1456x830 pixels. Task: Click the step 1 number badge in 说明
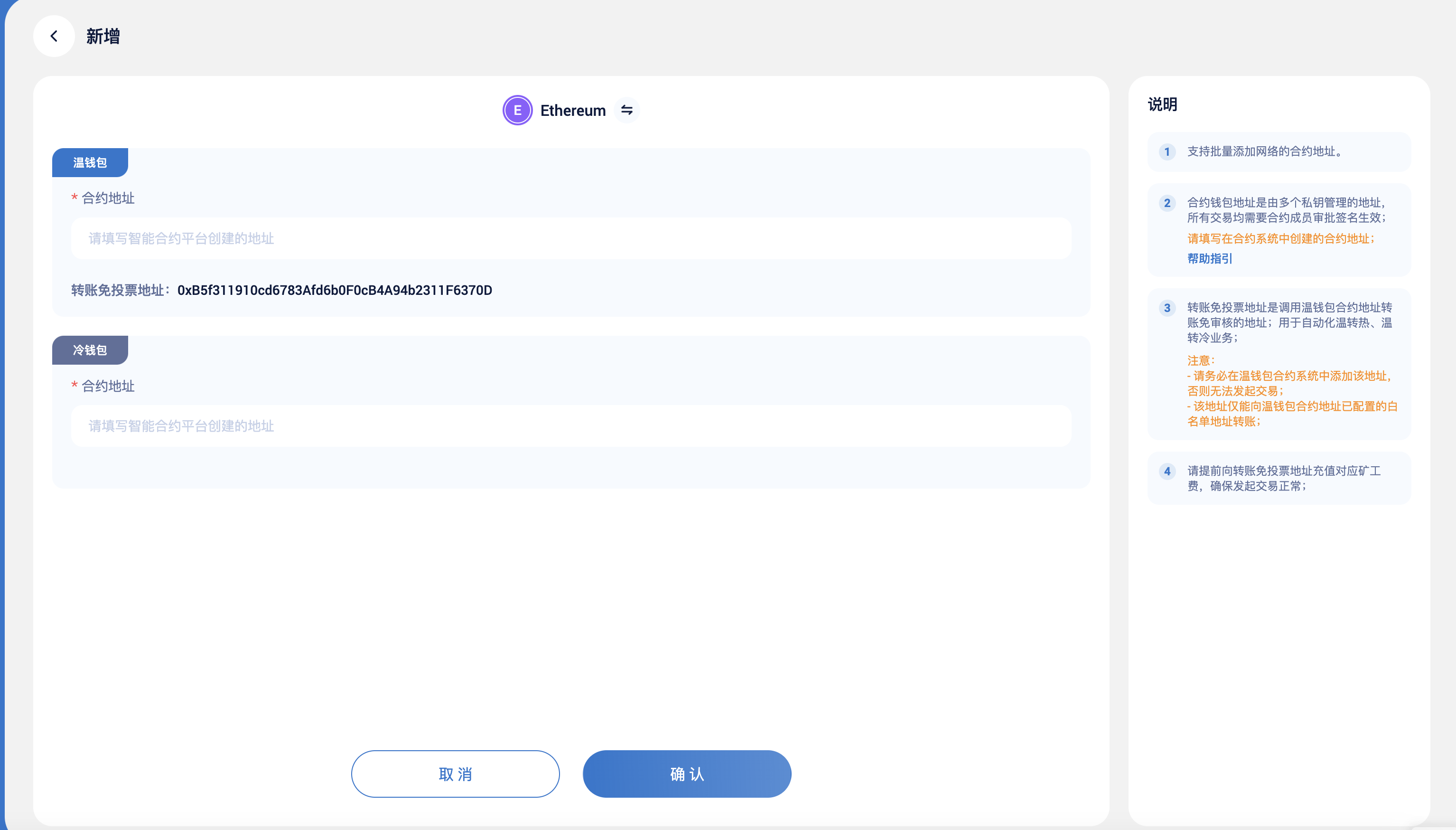click(x=1168, y=151)
